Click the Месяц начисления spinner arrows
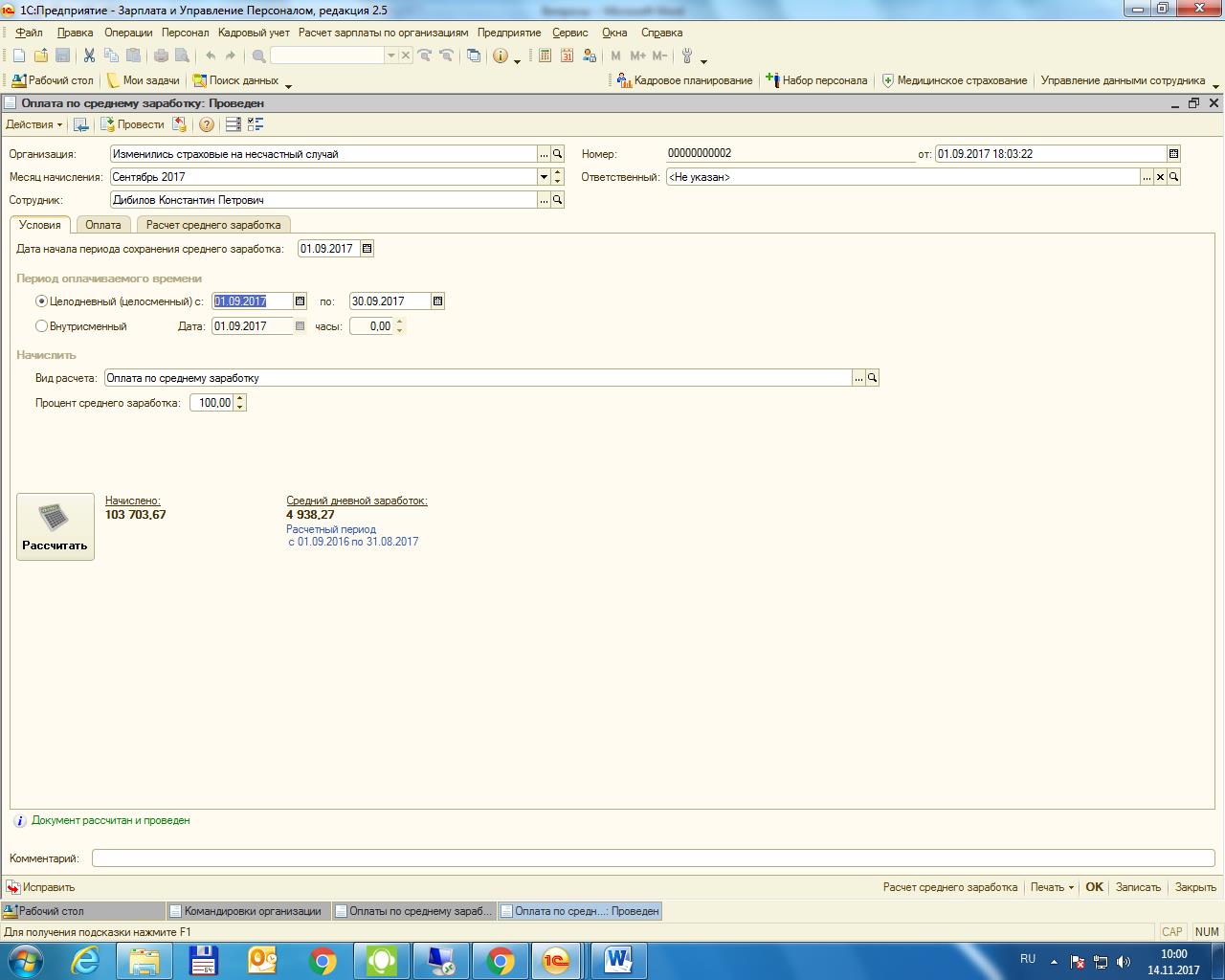The image size is (1225, 980). (557, 177)
